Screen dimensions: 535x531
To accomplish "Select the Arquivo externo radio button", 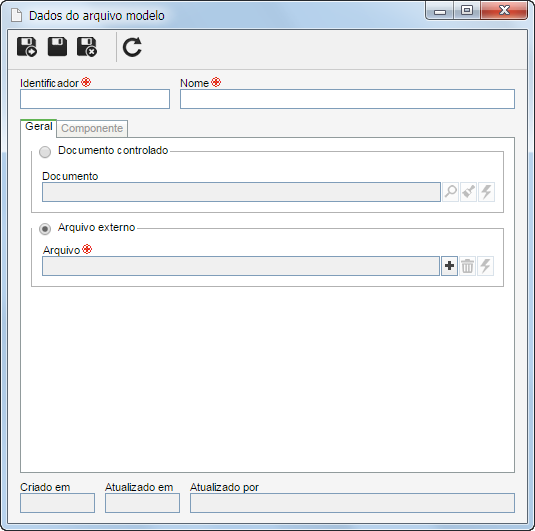I will pos(45,229).
